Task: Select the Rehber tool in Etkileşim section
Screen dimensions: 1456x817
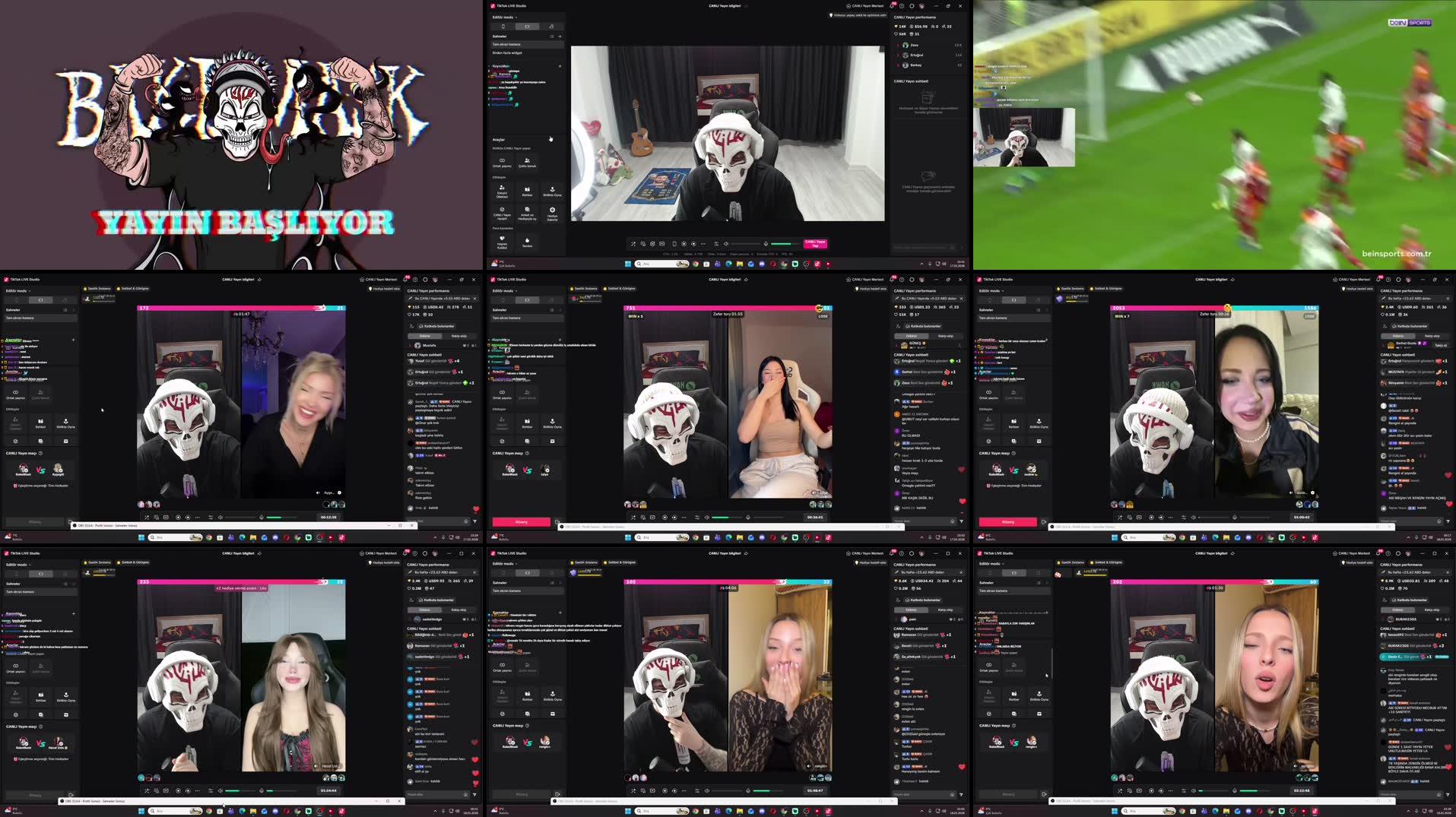Action: 527,192
